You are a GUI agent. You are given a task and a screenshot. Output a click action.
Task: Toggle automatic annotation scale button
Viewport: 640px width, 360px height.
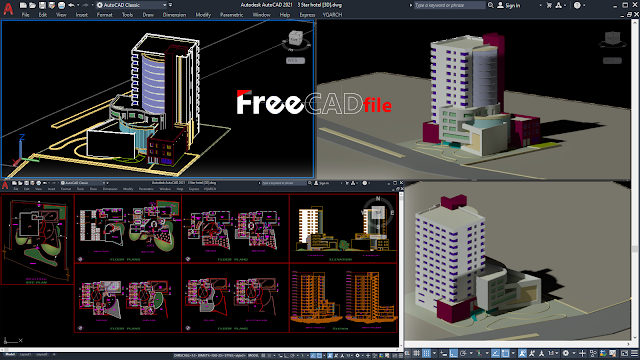[532, 353]
